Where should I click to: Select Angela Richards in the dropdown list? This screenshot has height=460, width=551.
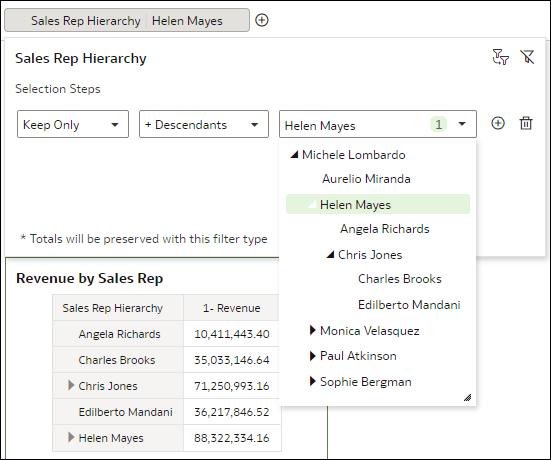click(384, 229)
